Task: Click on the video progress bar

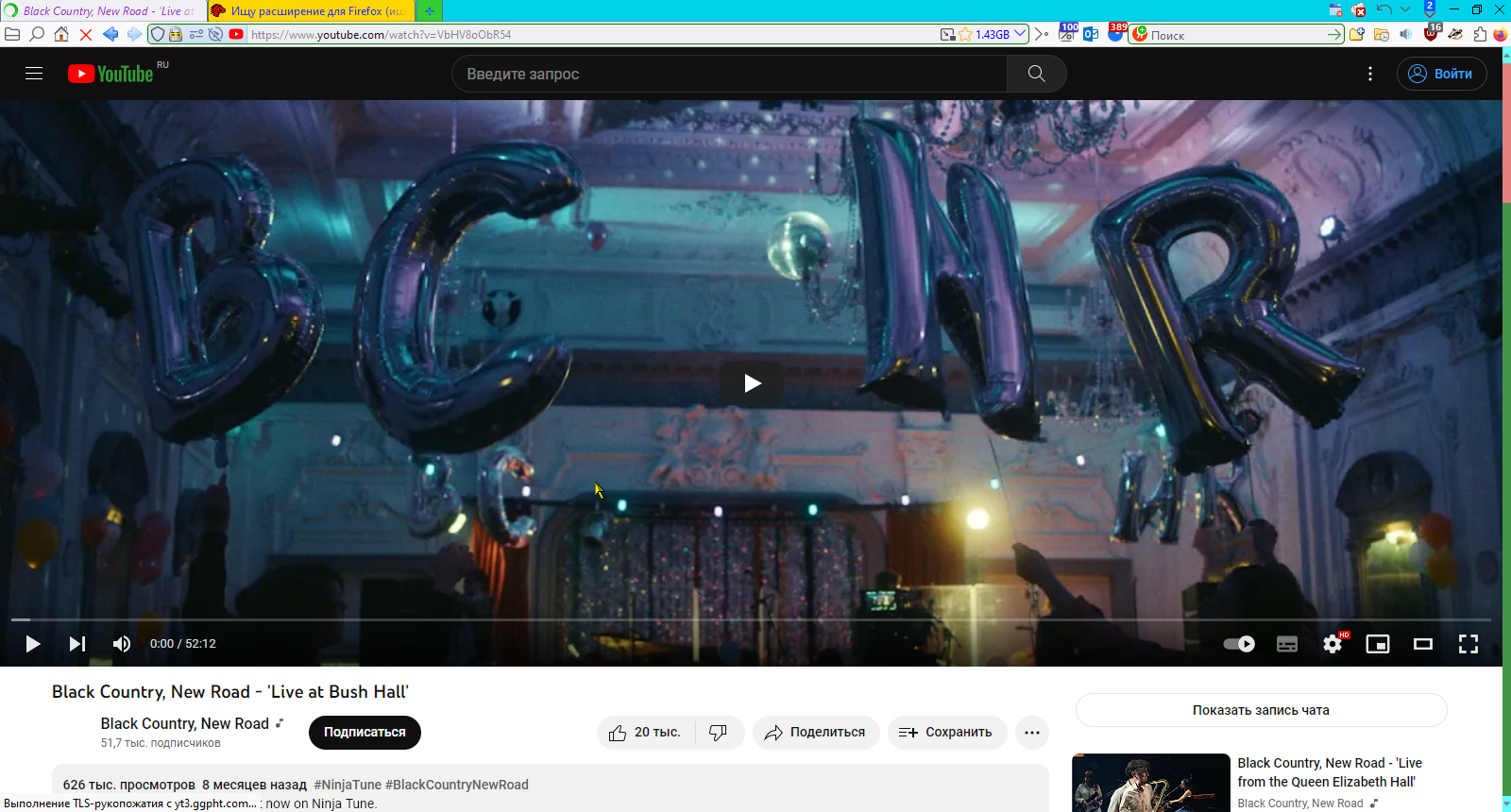Action: pyautogui.click(x=751, y=619)
